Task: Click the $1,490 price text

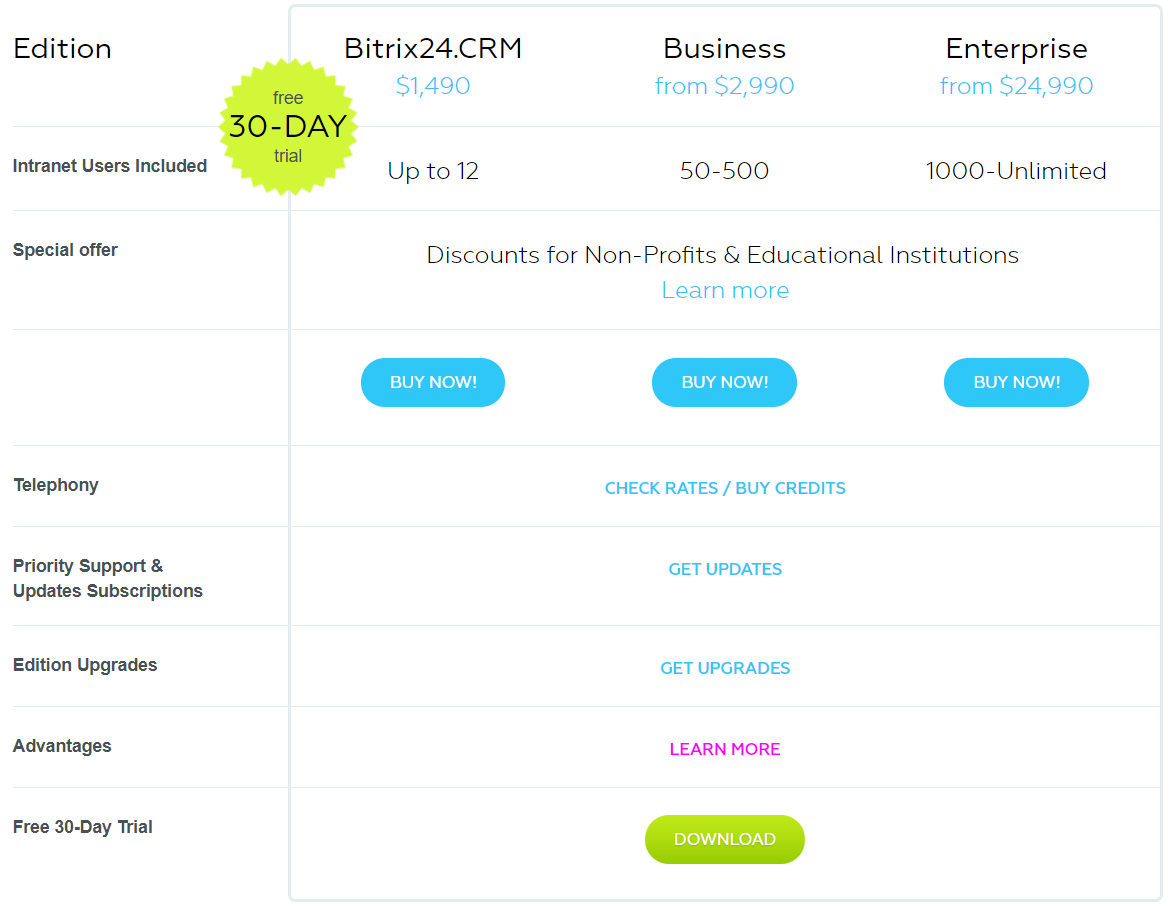Action: [433, 86]
